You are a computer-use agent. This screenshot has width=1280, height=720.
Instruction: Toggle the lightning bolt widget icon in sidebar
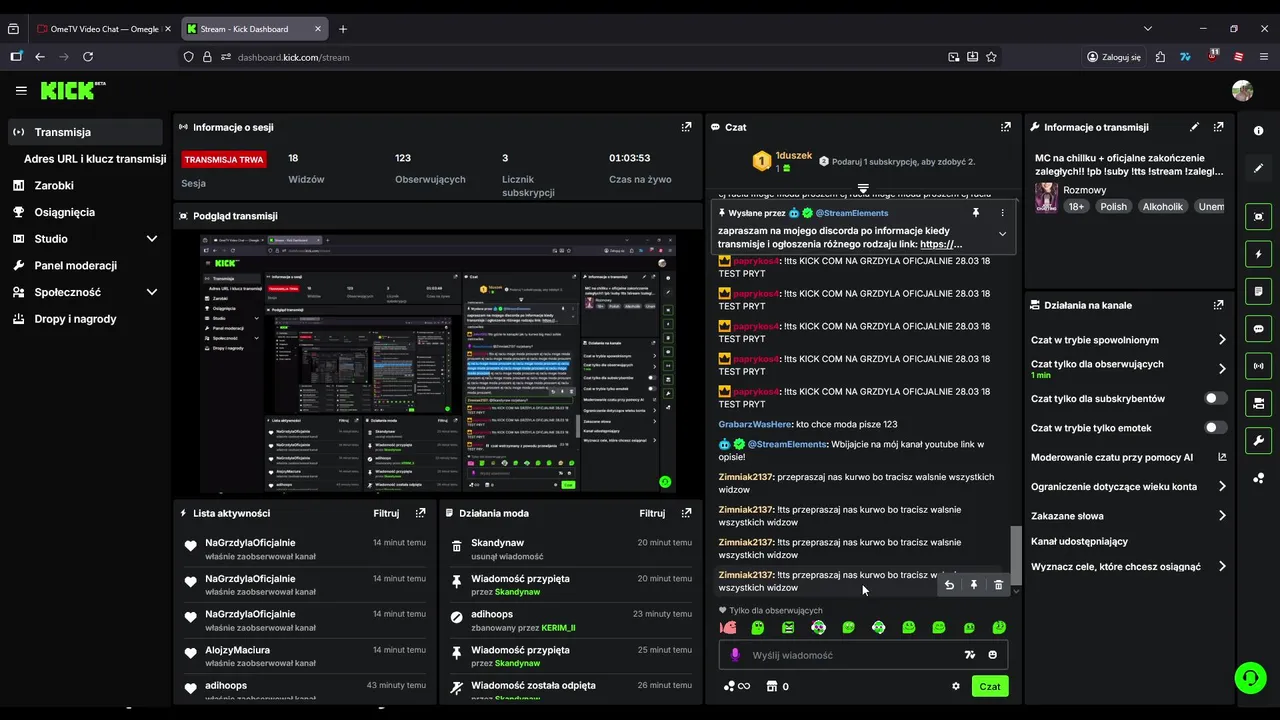1258,254
